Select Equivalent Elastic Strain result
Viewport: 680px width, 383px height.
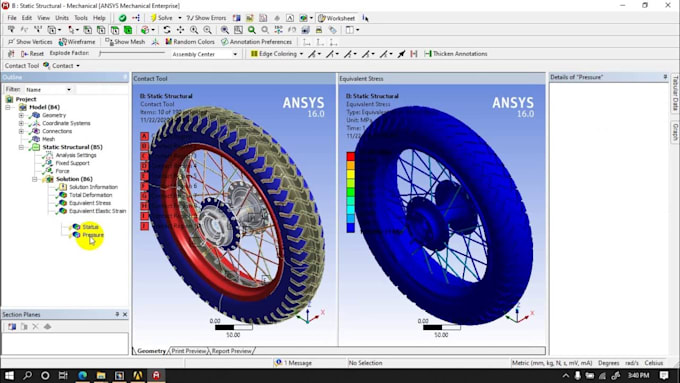click(x=97, y=211)
